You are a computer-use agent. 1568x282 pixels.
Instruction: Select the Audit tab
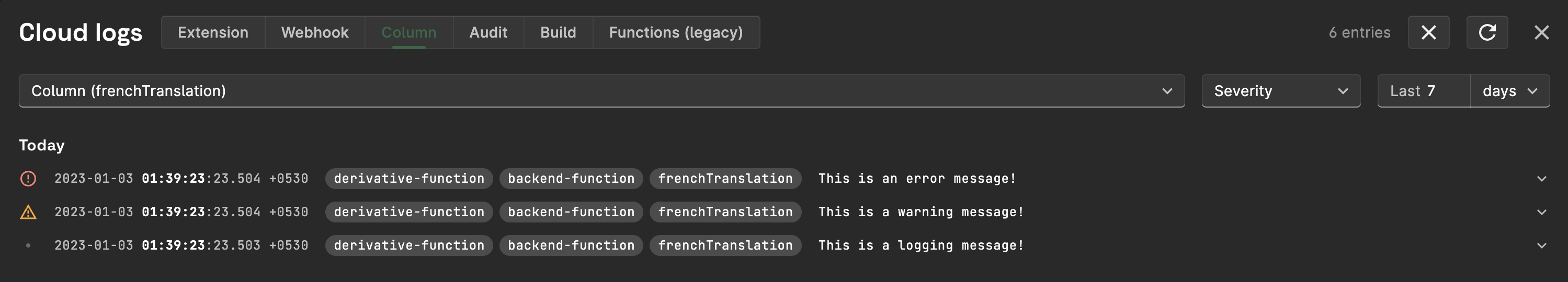click(488, 33)
